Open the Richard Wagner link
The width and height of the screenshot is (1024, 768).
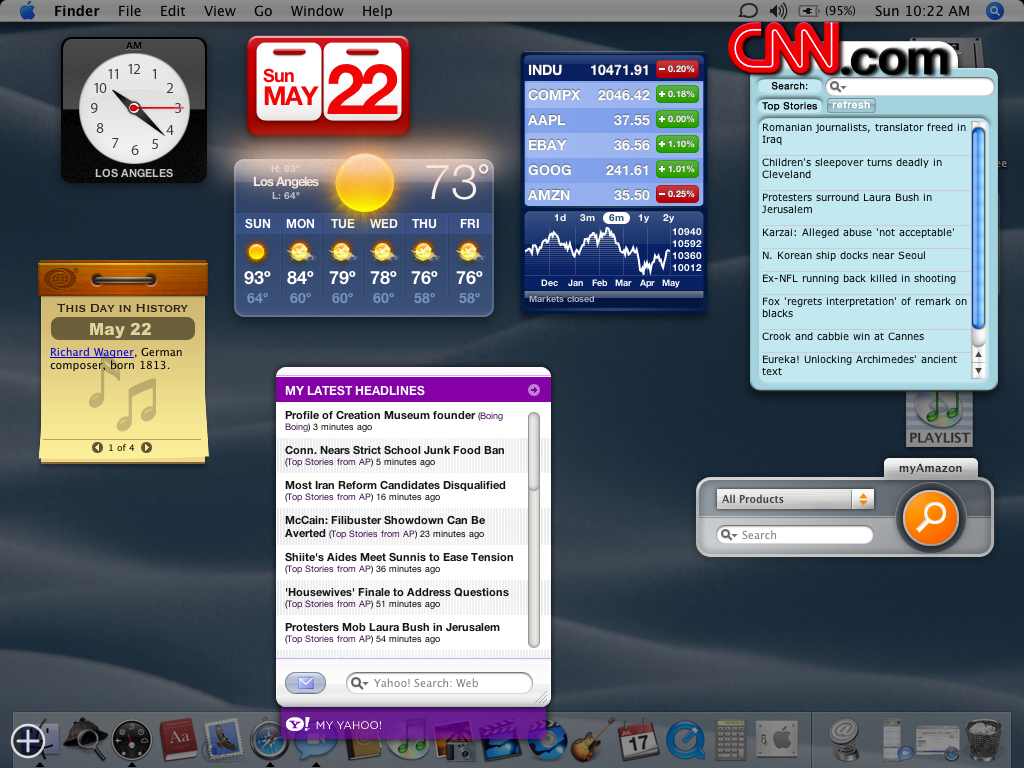click(91, 352)
